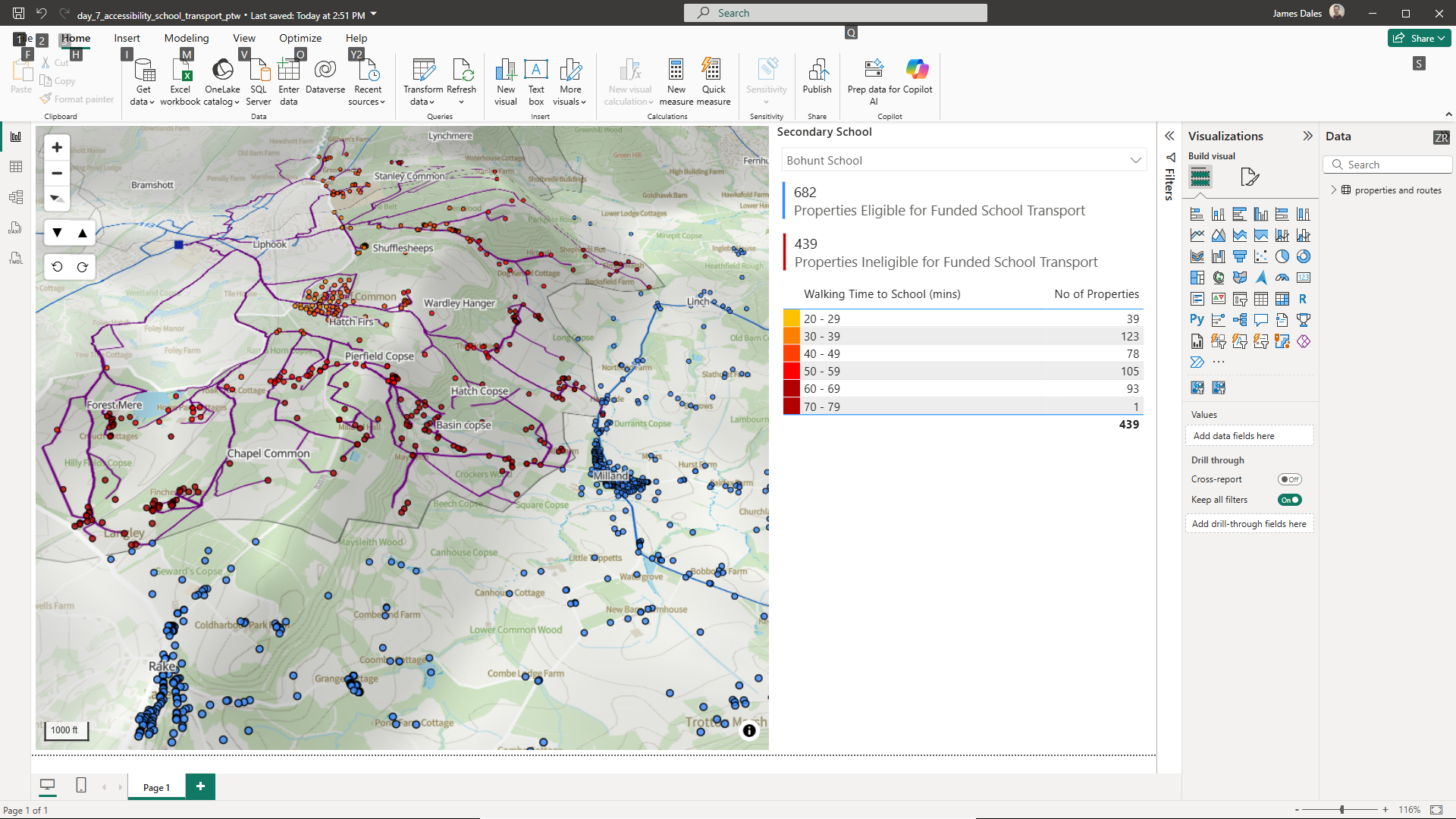Viewport: 1456px width, 819px height.
Task: Collapse the Visualizations pane with the chevrons
Action: (x=1307, y=136)
